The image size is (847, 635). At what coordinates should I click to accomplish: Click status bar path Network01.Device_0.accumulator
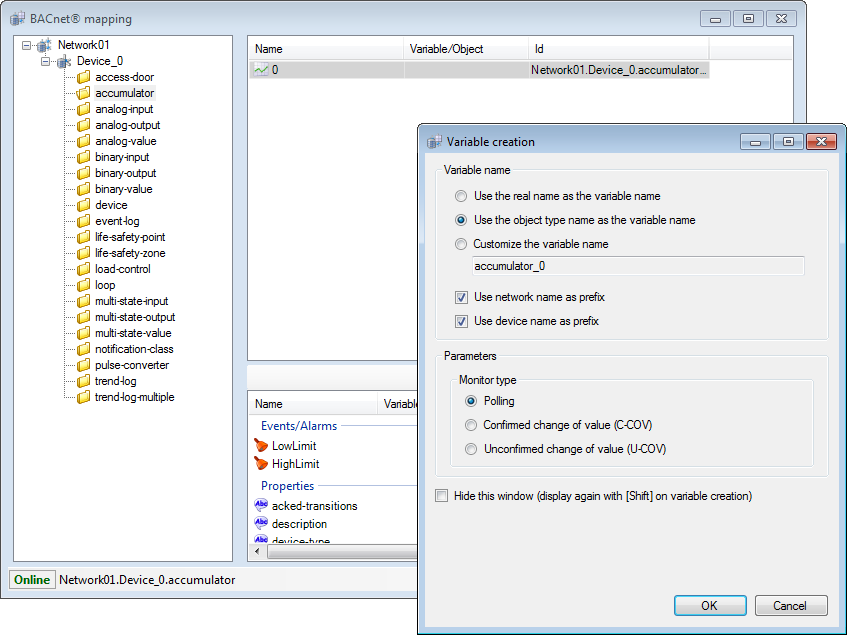(147, 580)
